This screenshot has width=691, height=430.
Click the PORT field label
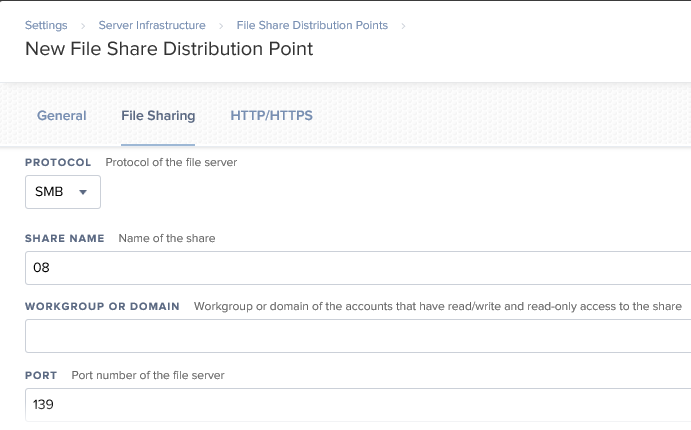point(41,375)
